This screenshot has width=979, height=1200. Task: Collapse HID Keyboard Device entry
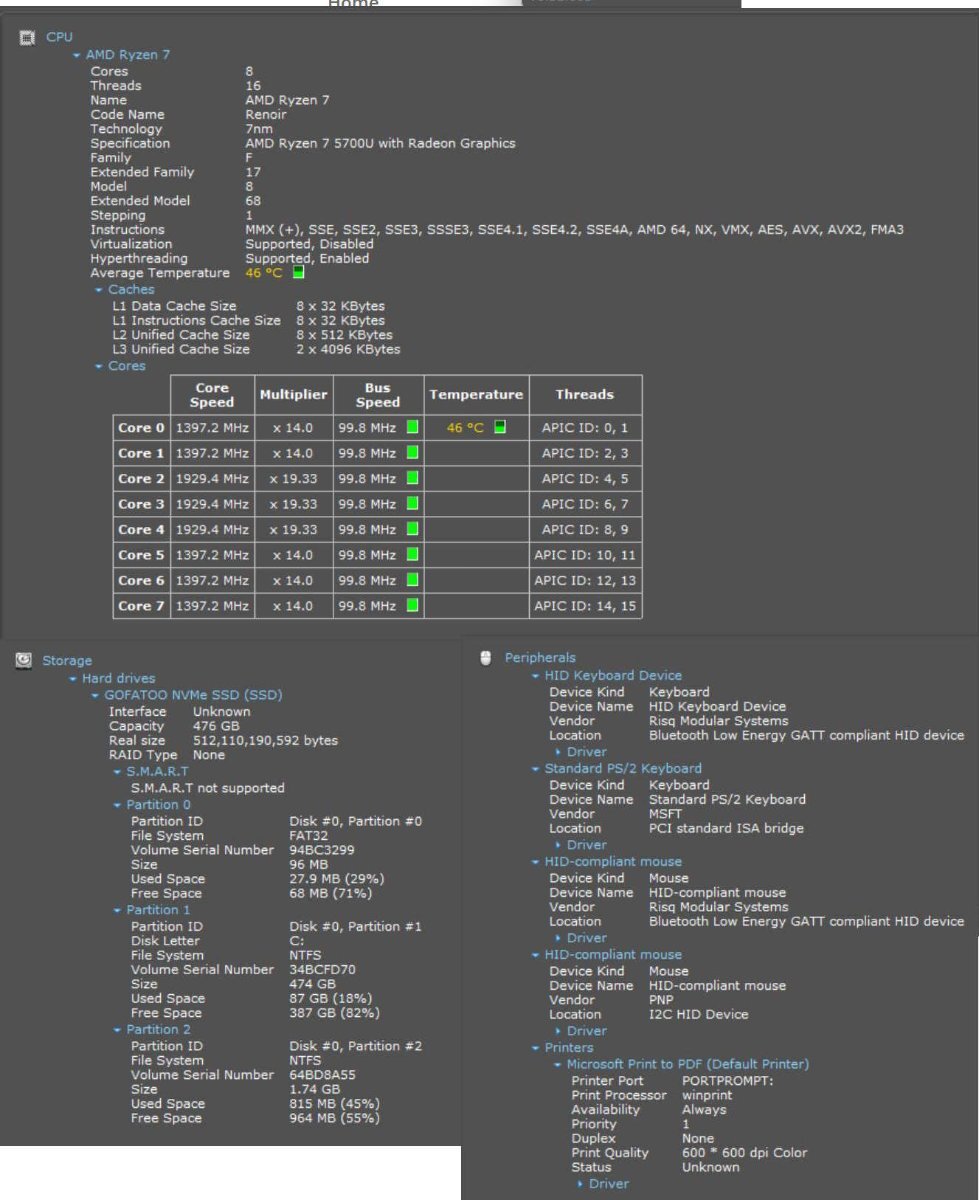click(535, 676)
